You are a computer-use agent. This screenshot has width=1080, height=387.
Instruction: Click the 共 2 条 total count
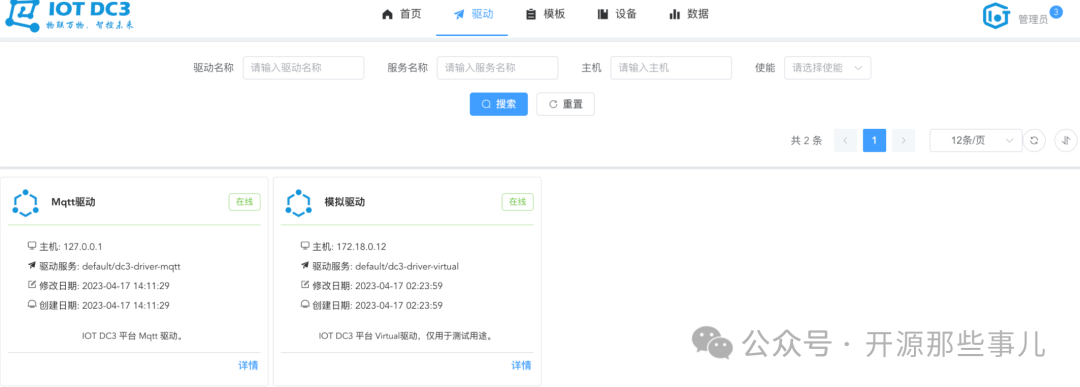[807, 140]
